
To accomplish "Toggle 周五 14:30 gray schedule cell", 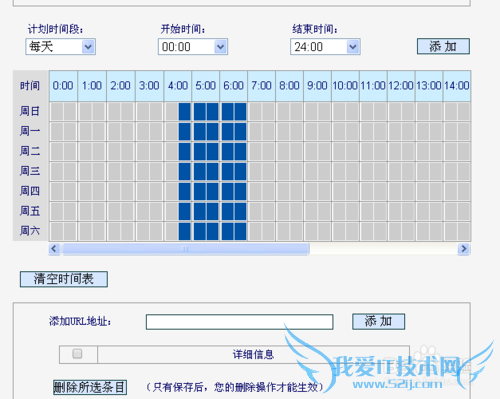I will pos(464,212).
